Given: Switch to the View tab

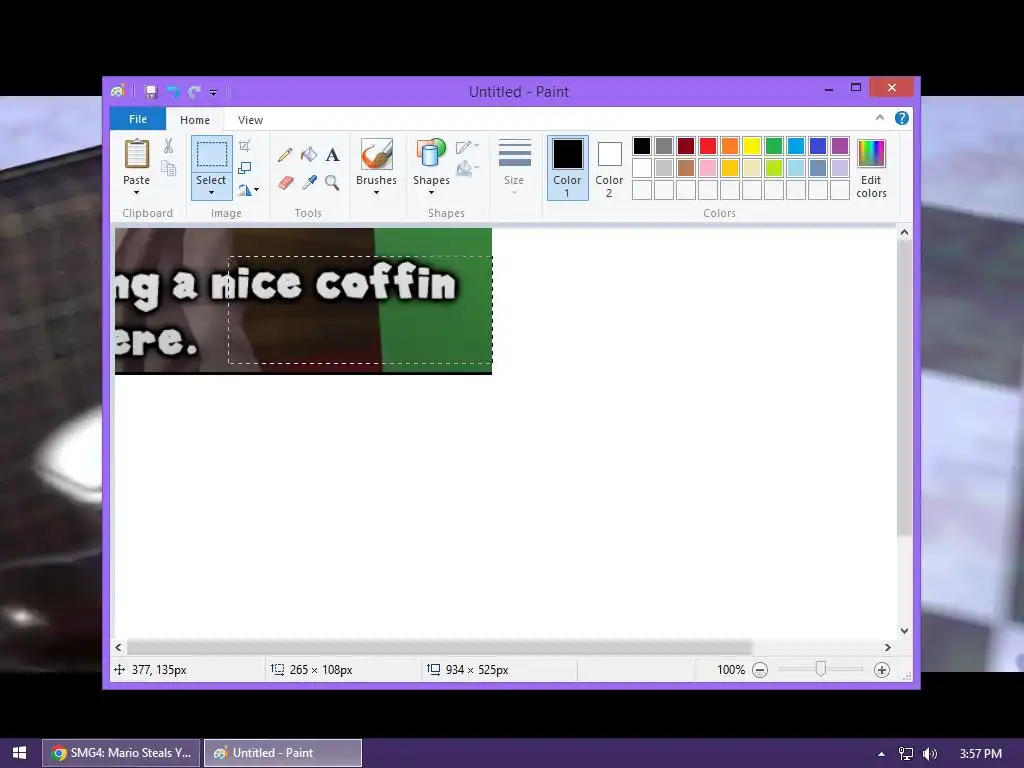Looking at the screenshot, I should pyautogui.click(x=250, y=120).
